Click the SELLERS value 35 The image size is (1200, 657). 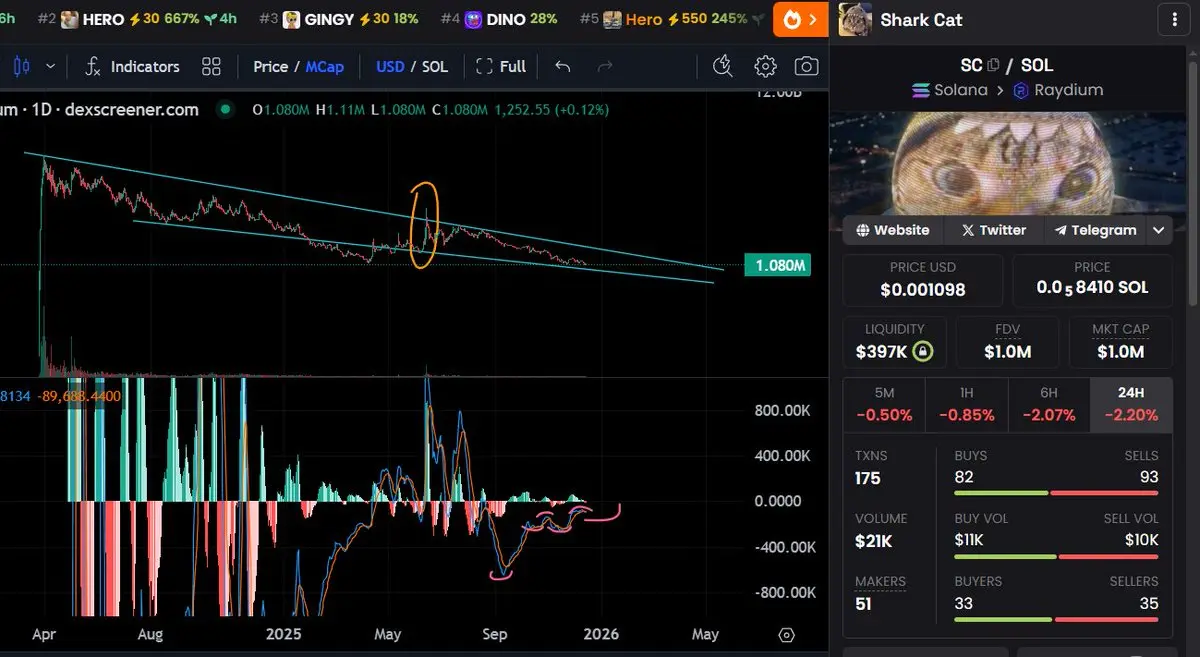1149,603
